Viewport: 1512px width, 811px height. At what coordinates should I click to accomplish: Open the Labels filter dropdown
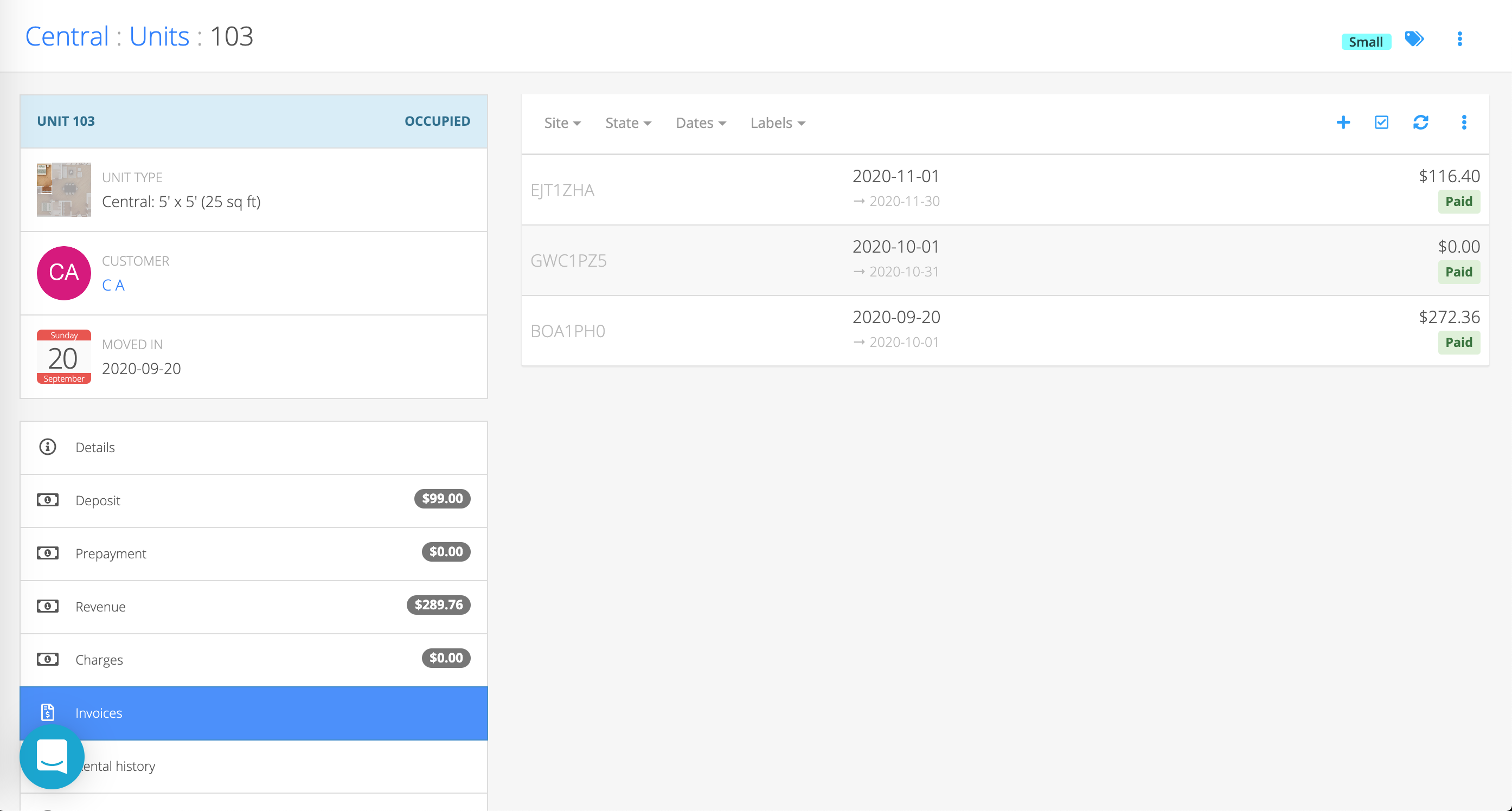point(777,123)
